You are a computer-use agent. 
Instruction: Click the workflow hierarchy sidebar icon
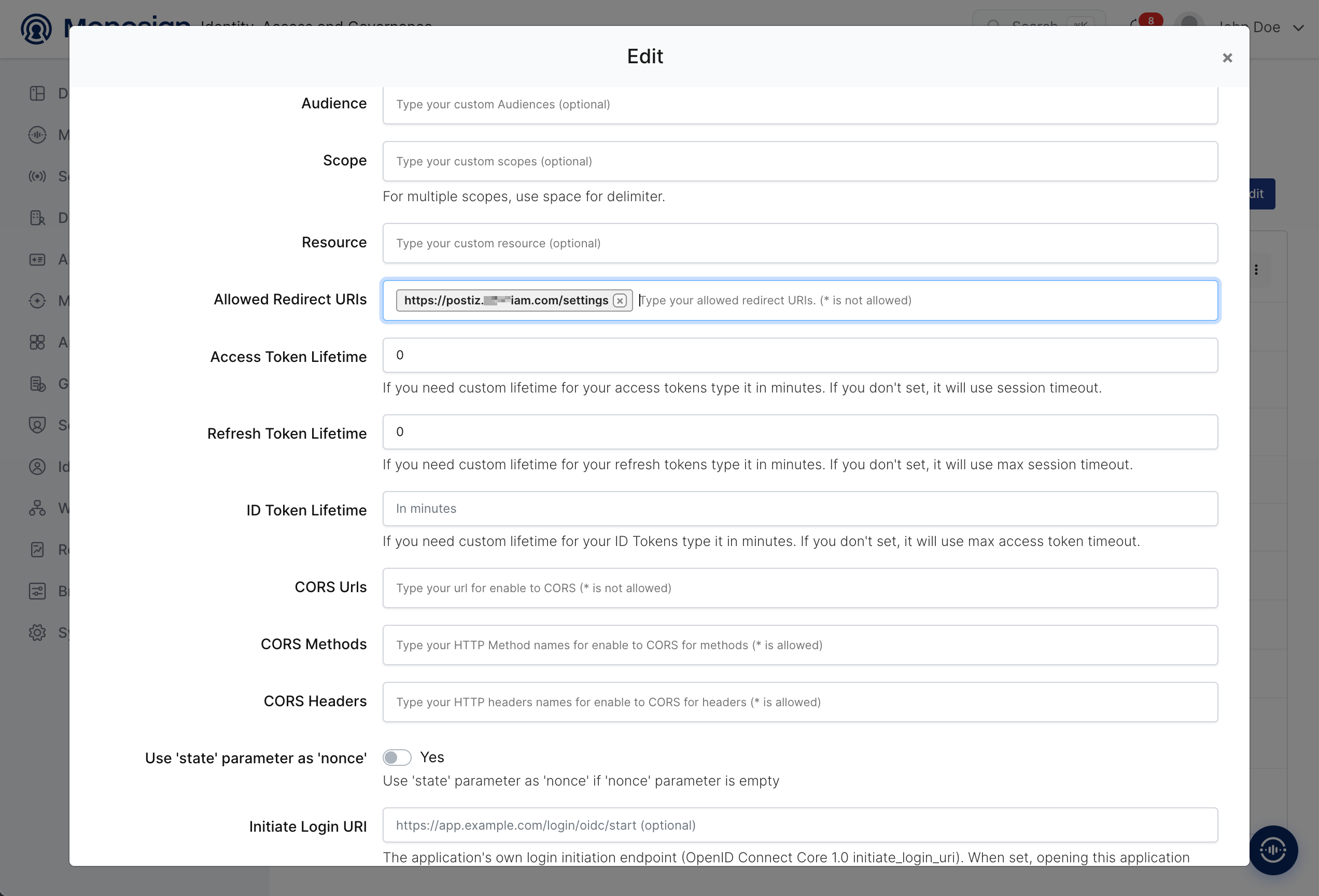point(37,508)
